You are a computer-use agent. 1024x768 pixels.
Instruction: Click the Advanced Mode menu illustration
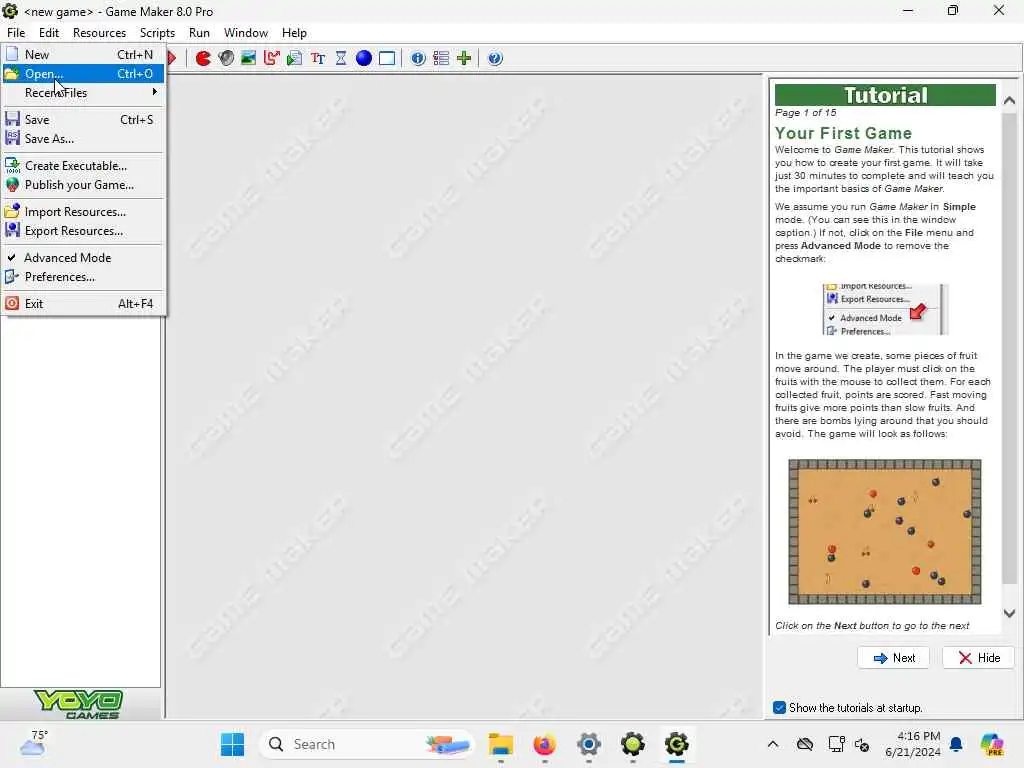coord(884,310)
